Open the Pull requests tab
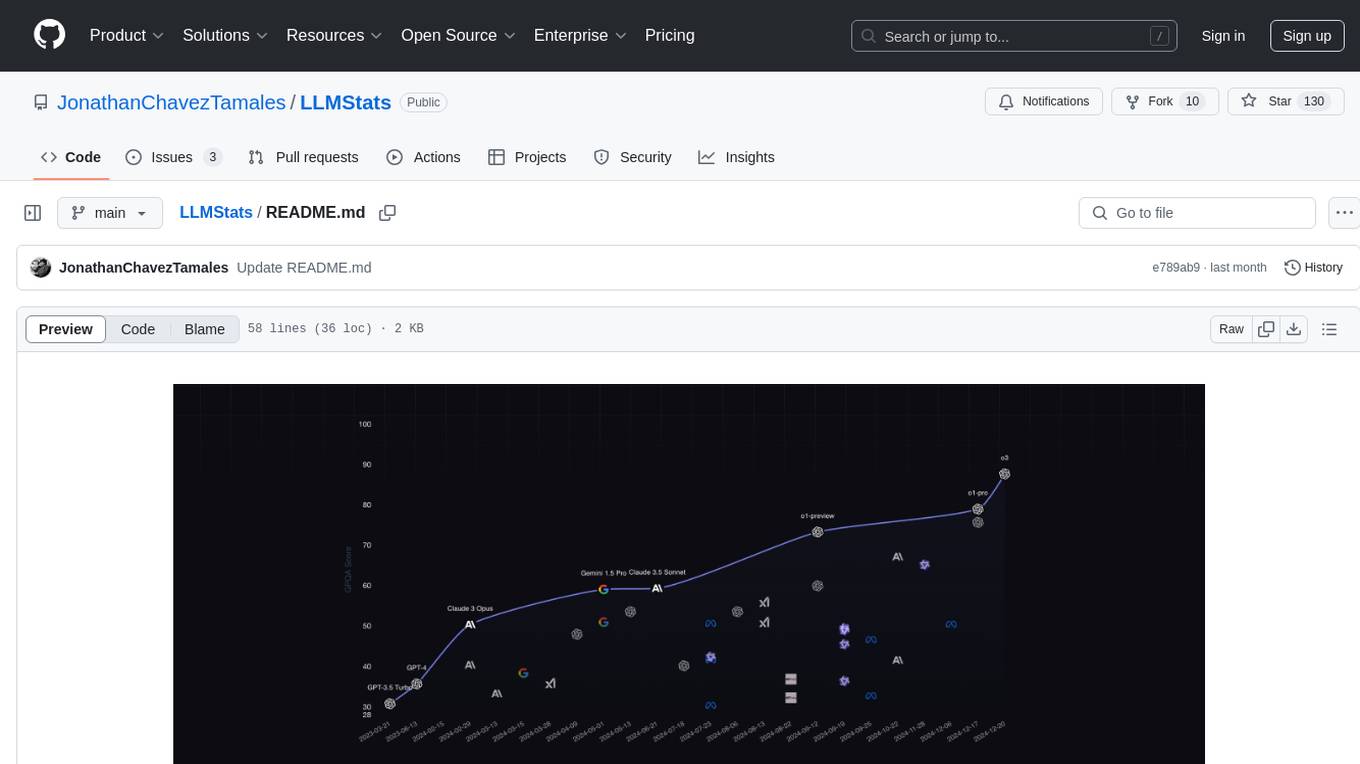Screen dimensions: 1360x764 coord(303,157)
